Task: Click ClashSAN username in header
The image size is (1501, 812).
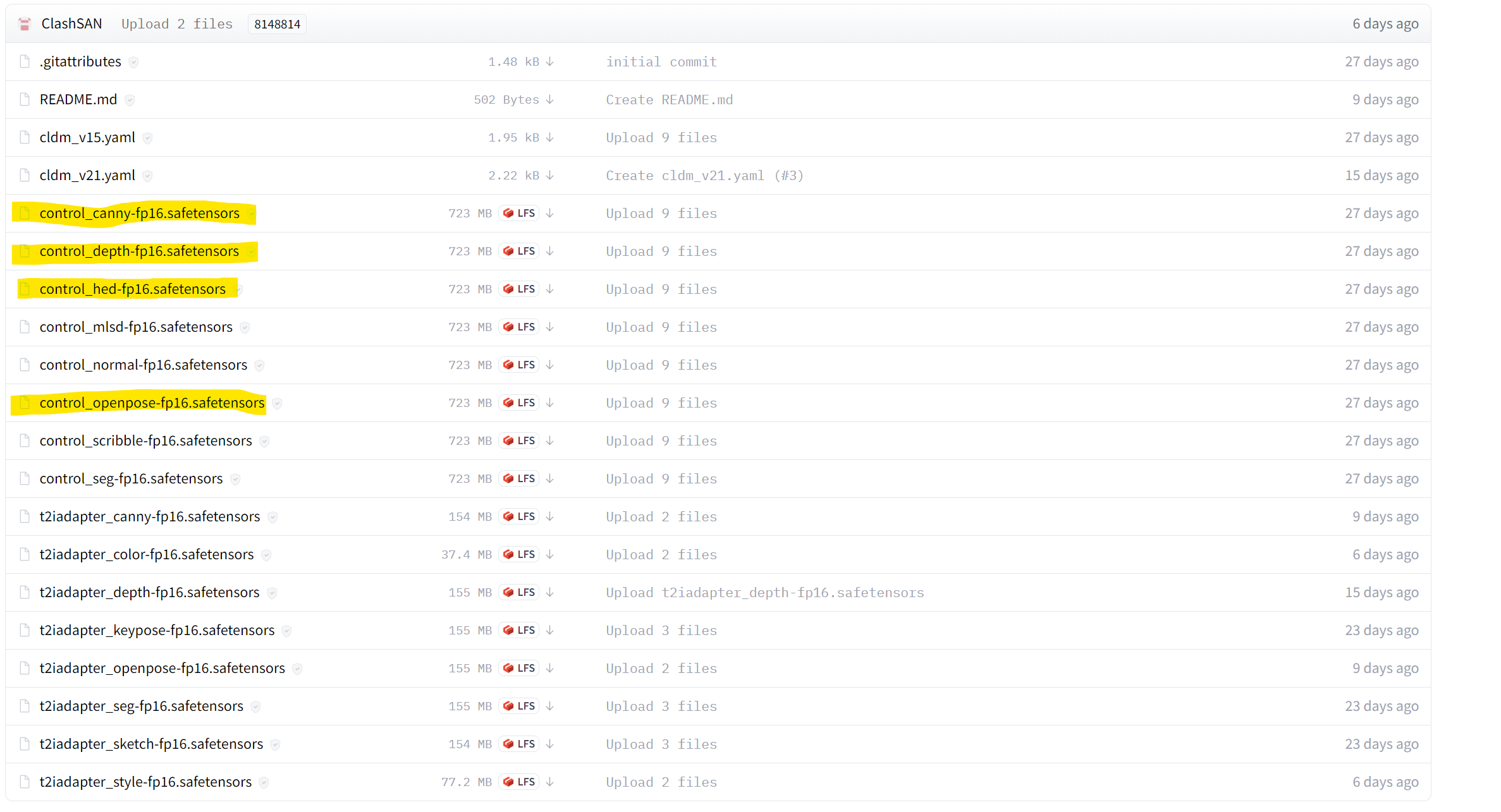Action: (71, 24)
